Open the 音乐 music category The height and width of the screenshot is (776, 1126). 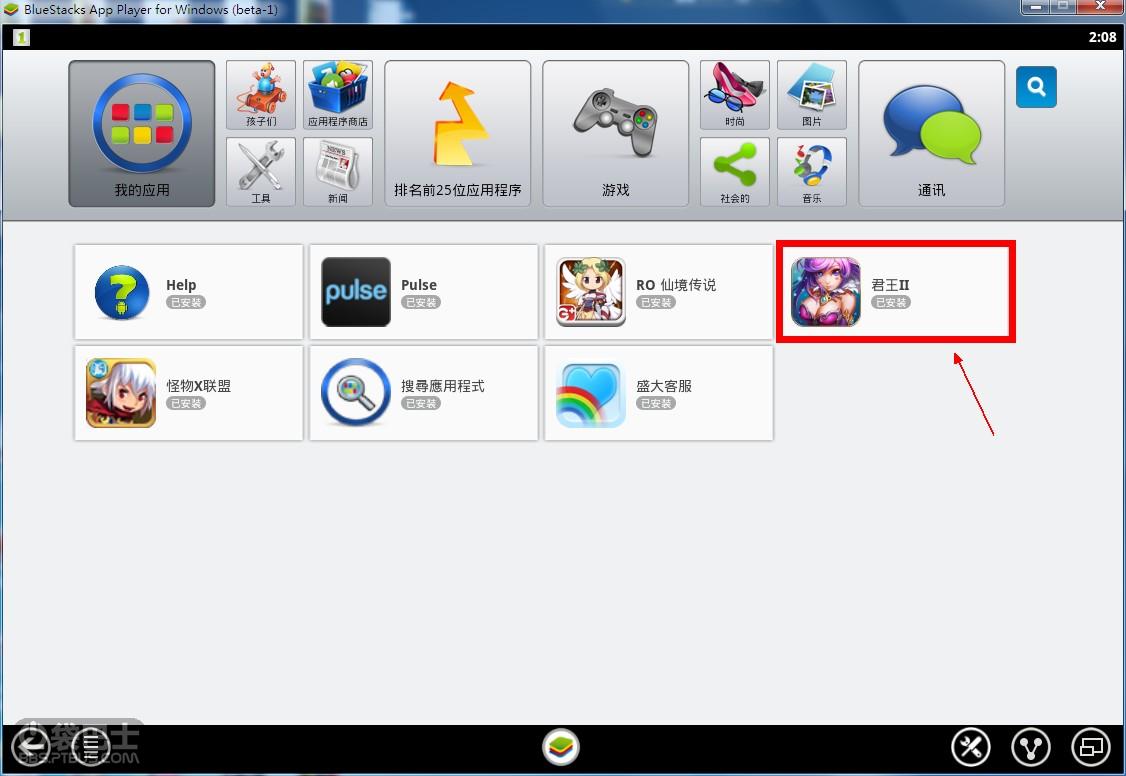(811, 172)
